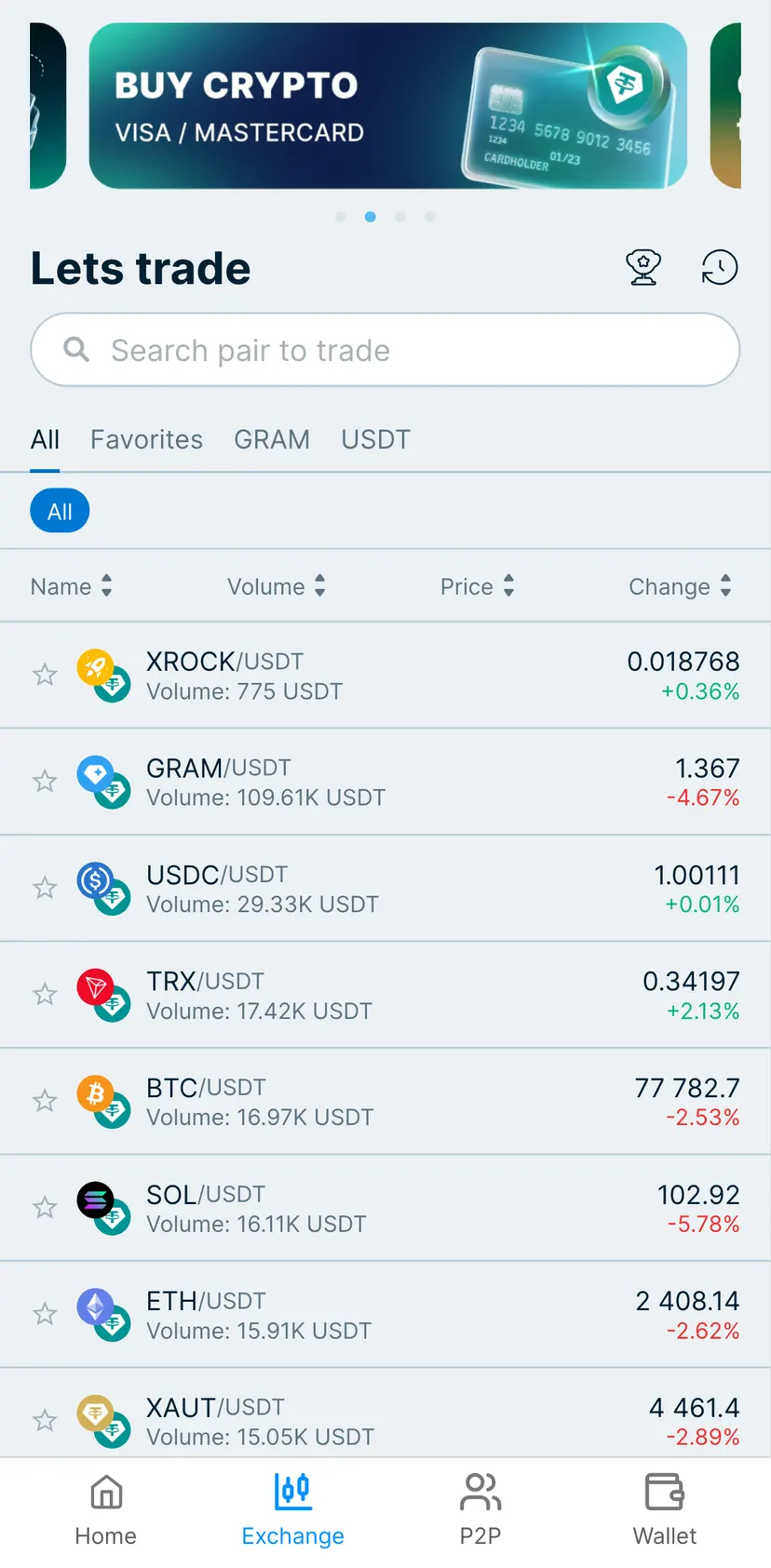The width and height of the screenshot is (771, 1568).
Task: Sort list by Volume arrows
Action: point(319,586)
